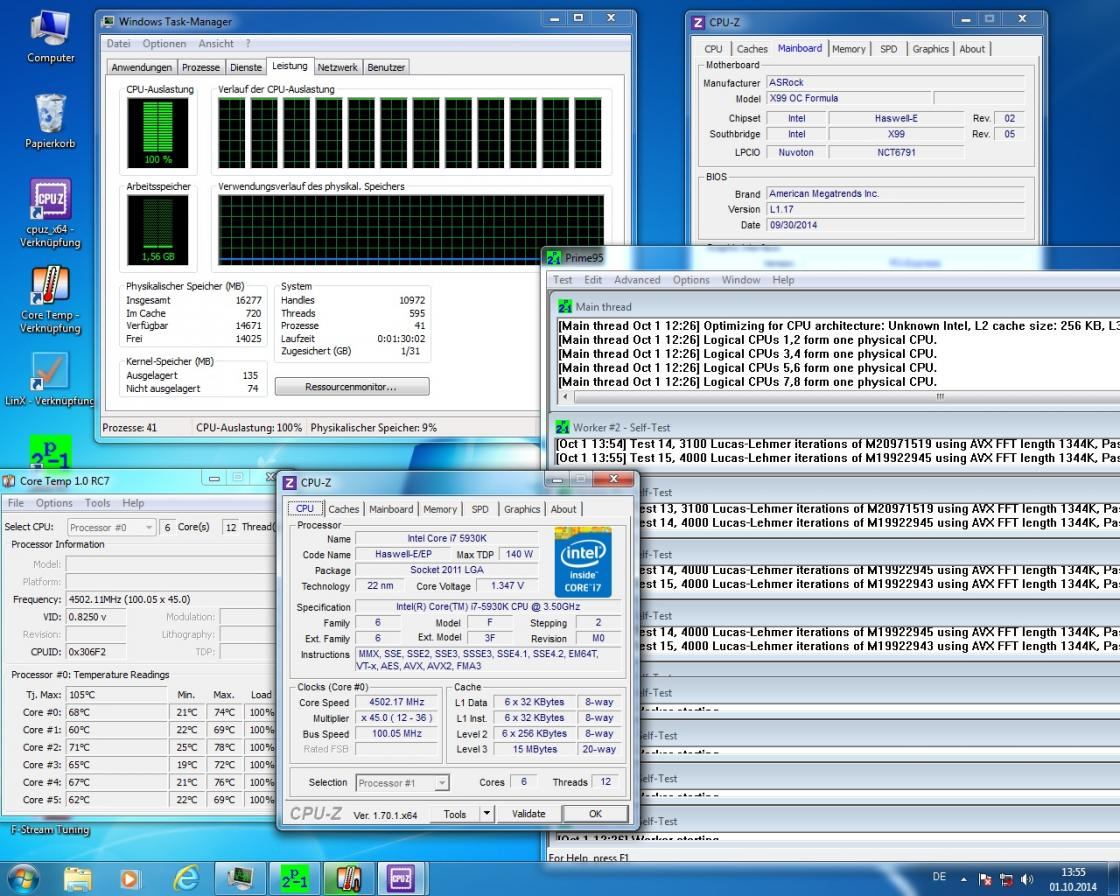Switch to Graphics tab in front CPU-Z
Image resolution: width=1120 pixels, height=896 pixels.
[521, 509]
